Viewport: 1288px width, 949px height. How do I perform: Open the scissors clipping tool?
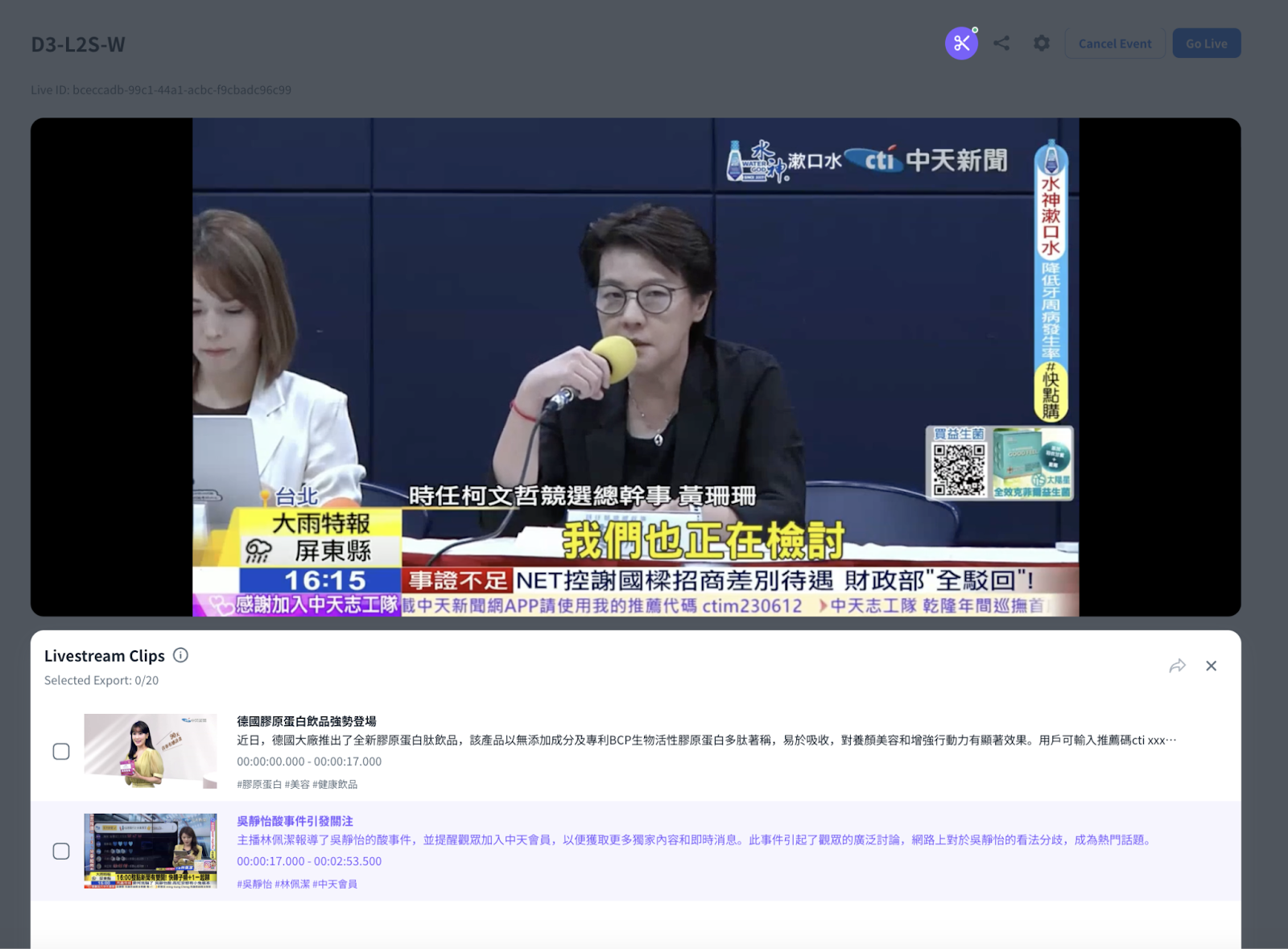(x=961, y=43)
